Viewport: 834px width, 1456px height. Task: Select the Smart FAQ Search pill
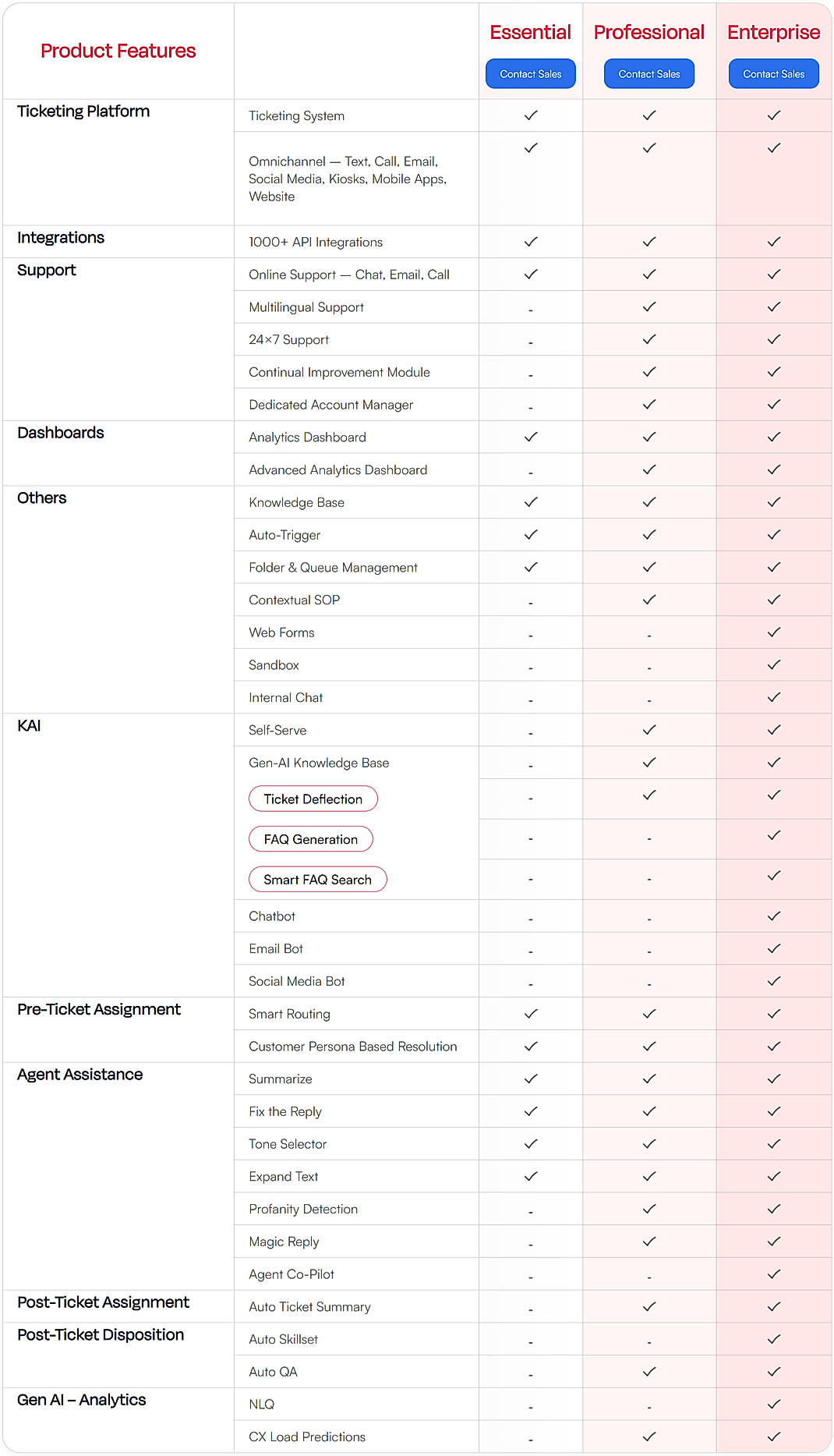(x=317, y=879)
